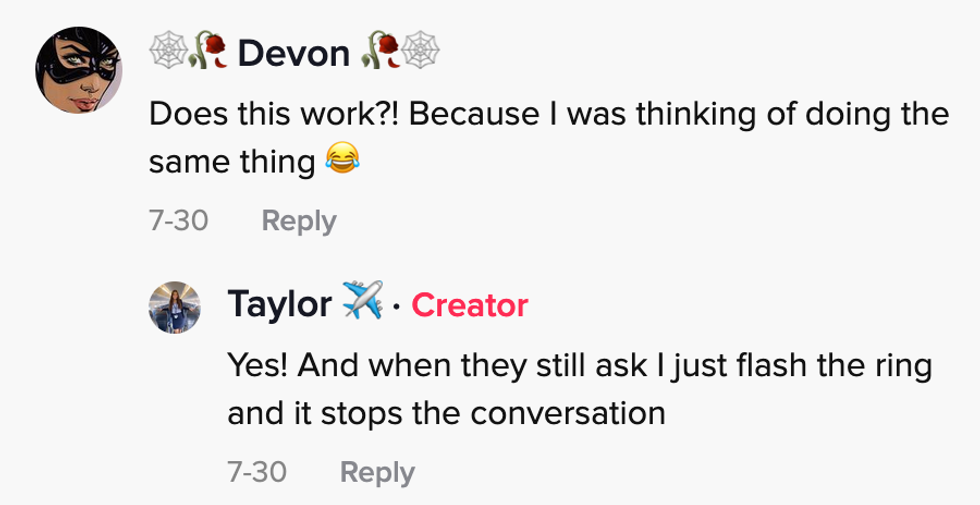The image size is (980, 505).
Task: Reply to Taylor's creator comment
Action: click(377, 471)
